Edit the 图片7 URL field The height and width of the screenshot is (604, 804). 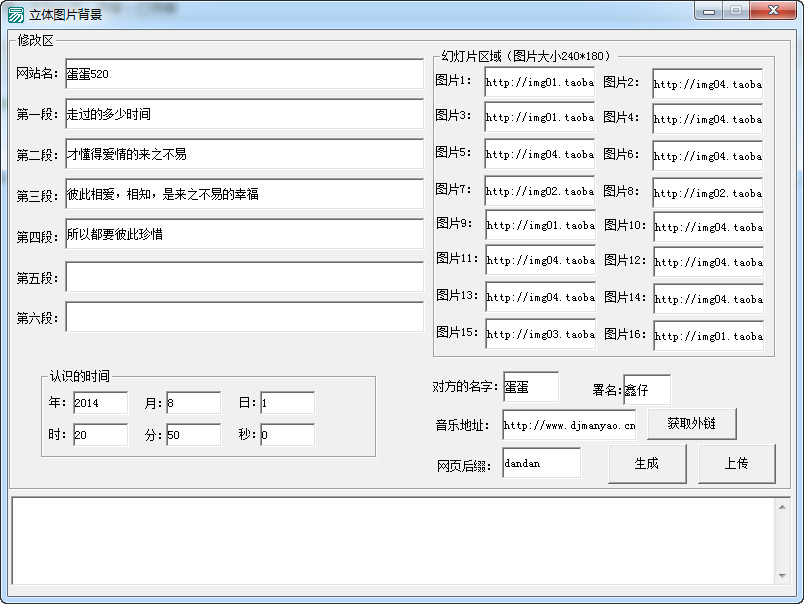(540, 191)
